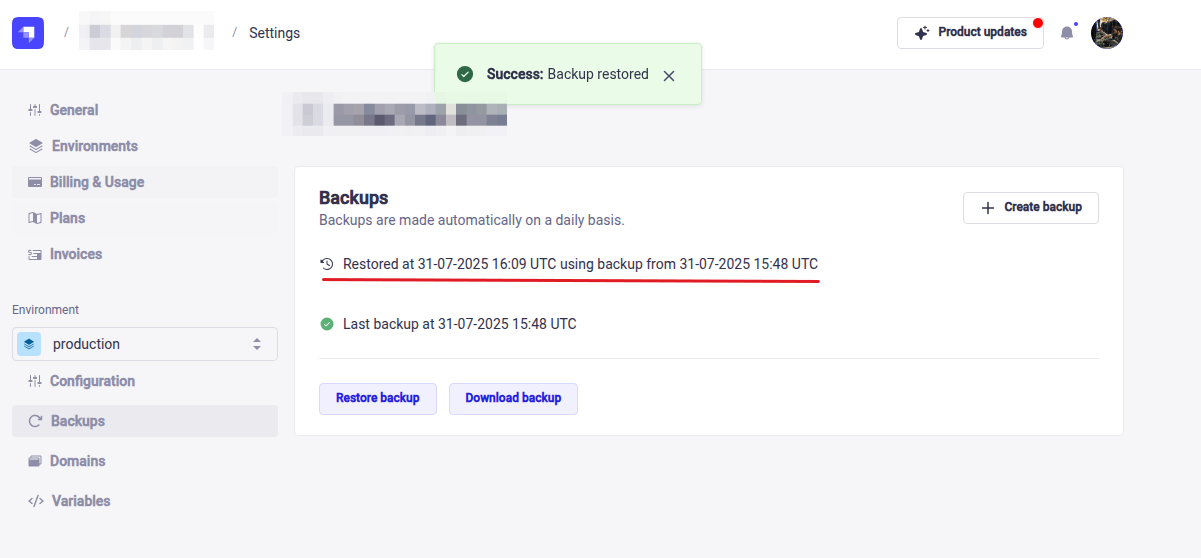This screenshot has height=558, width=1201.
Task: Click the Product updates button
Action: [969, 33]
